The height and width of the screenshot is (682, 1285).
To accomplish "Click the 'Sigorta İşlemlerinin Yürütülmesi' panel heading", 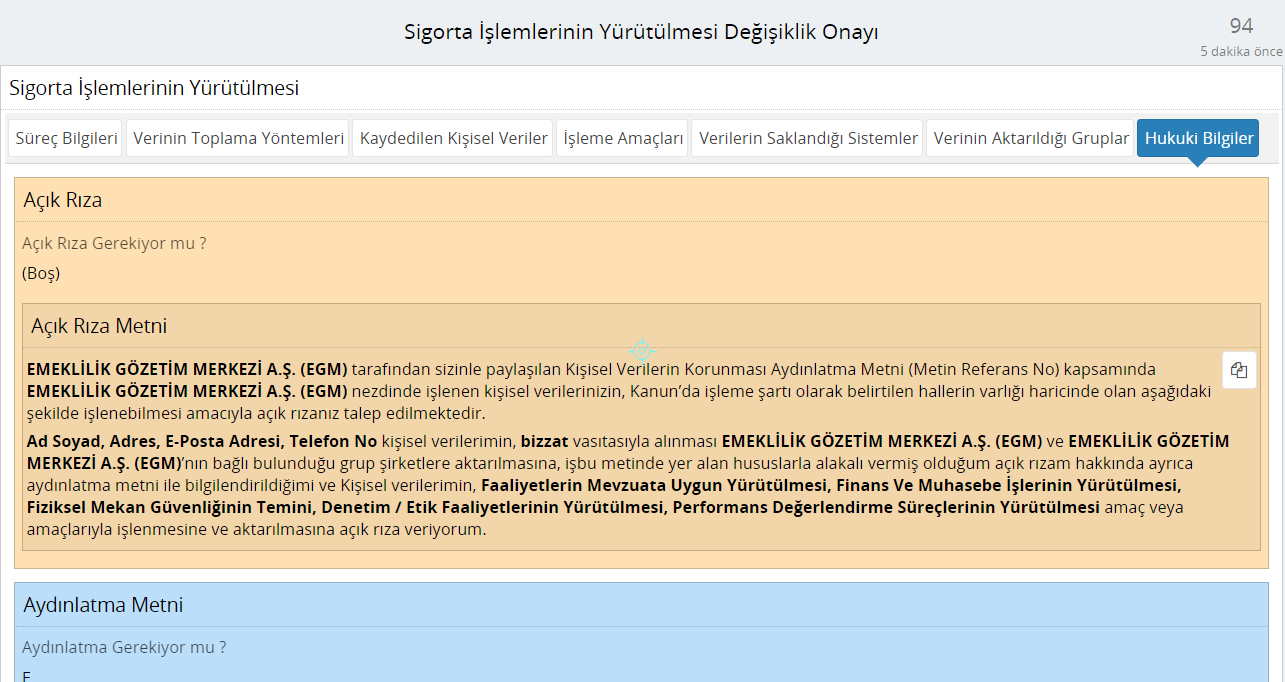I will tap(154, 88).
